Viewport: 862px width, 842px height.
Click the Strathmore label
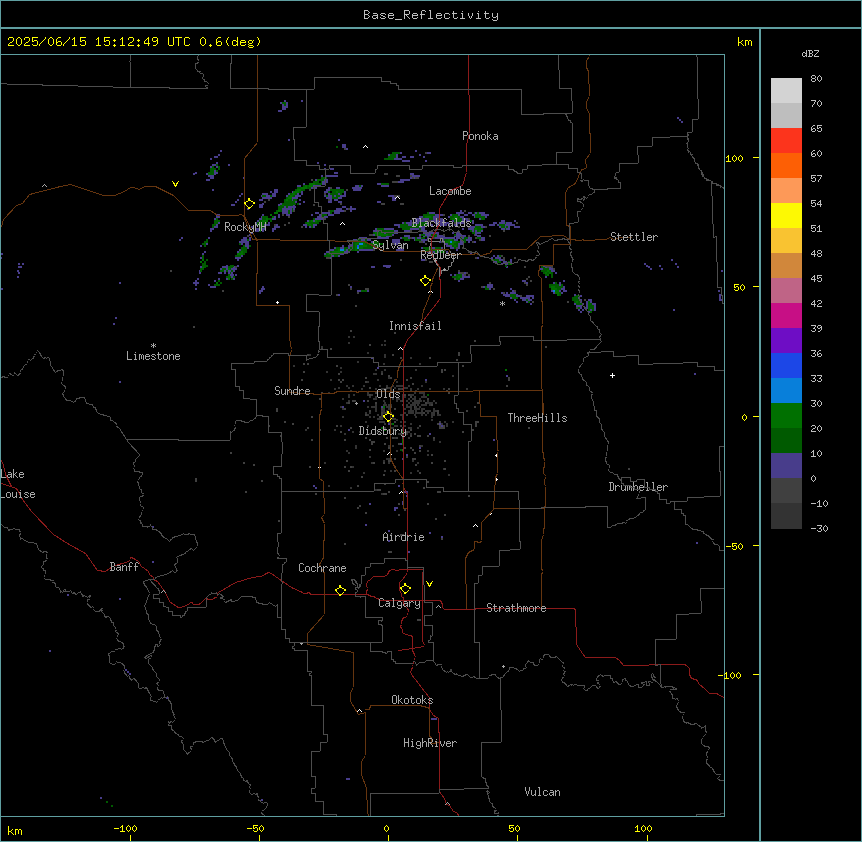[x=516, y=608]
